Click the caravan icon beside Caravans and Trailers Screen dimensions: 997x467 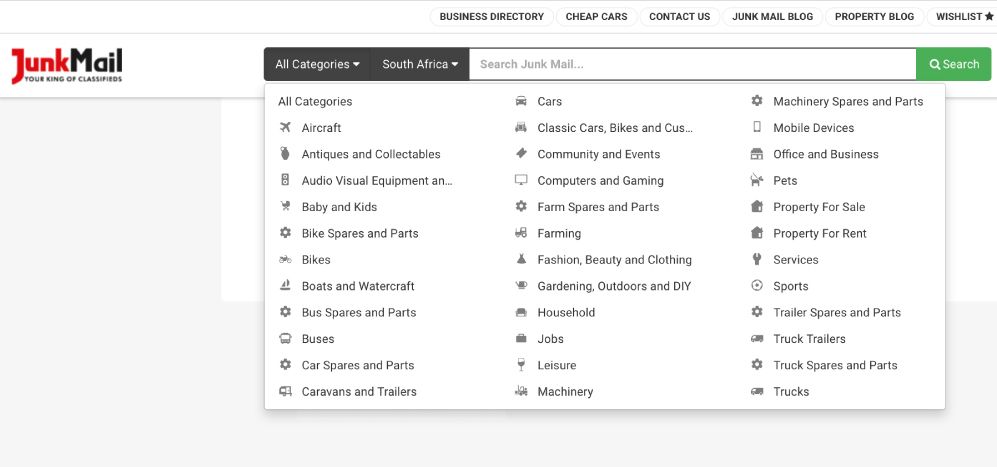[x=285, y=391]
